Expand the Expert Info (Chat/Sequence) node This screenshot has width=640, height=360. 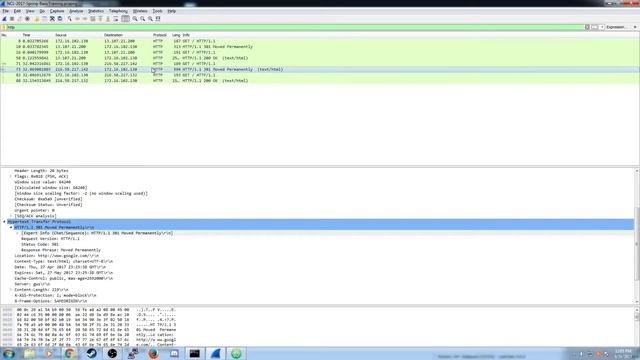(18, 233)
